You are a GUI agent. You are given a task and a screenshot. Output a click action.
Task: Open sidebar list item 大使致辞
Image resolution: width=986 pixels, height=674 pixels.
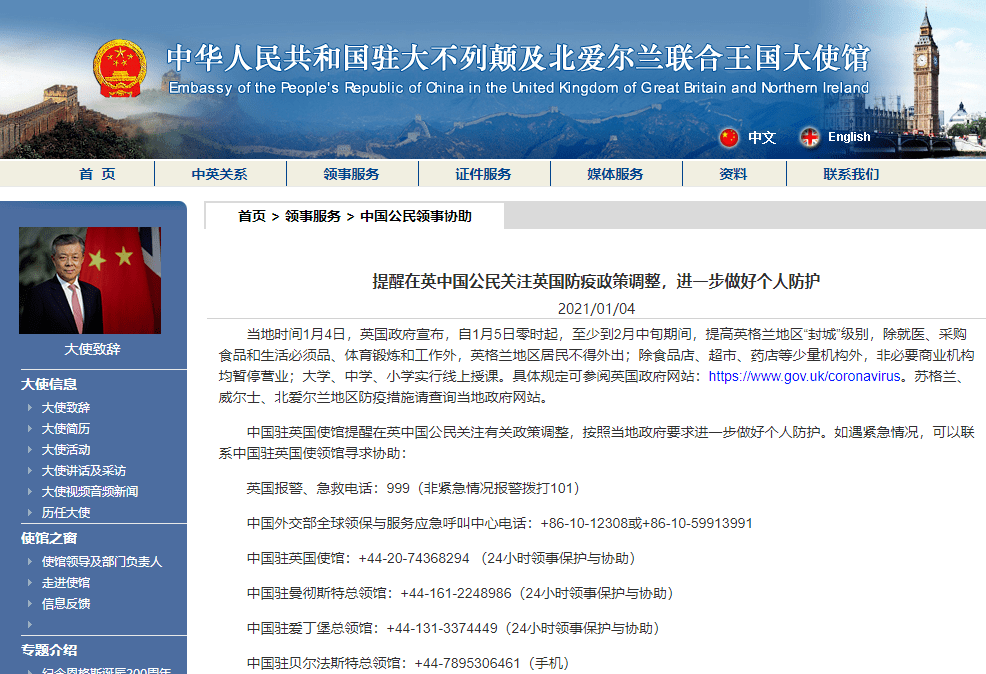[66, 407]
